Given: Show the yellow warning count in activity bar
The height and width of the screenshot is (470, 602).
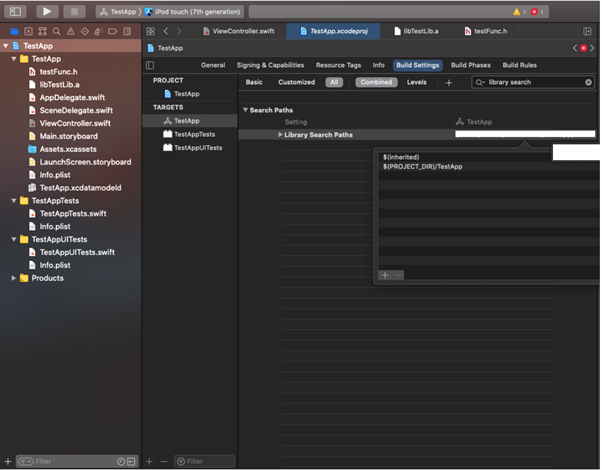Looking at the screenshot, I should click(519, 12).
